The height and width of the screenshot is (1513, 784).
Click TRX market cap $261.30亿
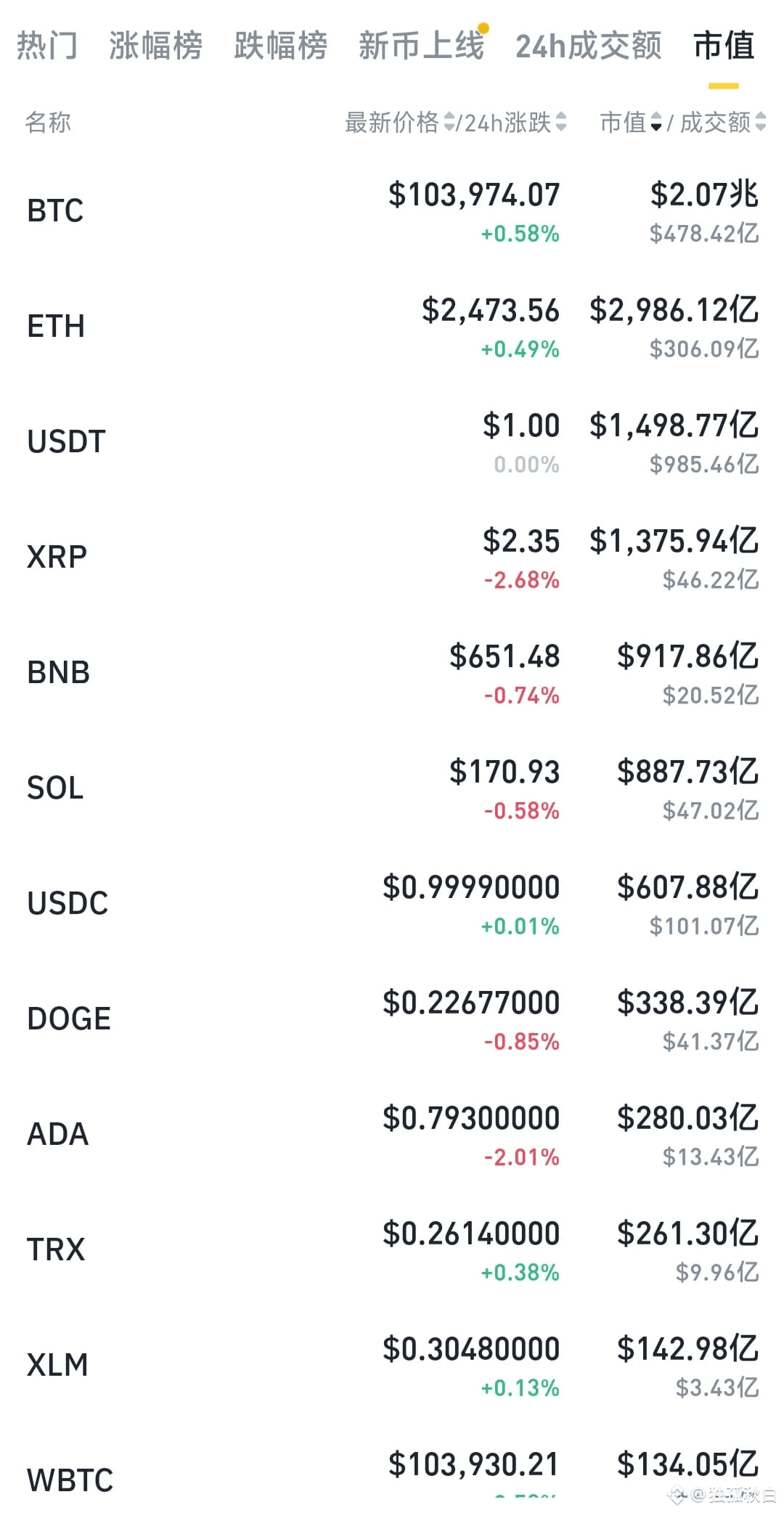pyautogui.click(x=687, y=1233)
